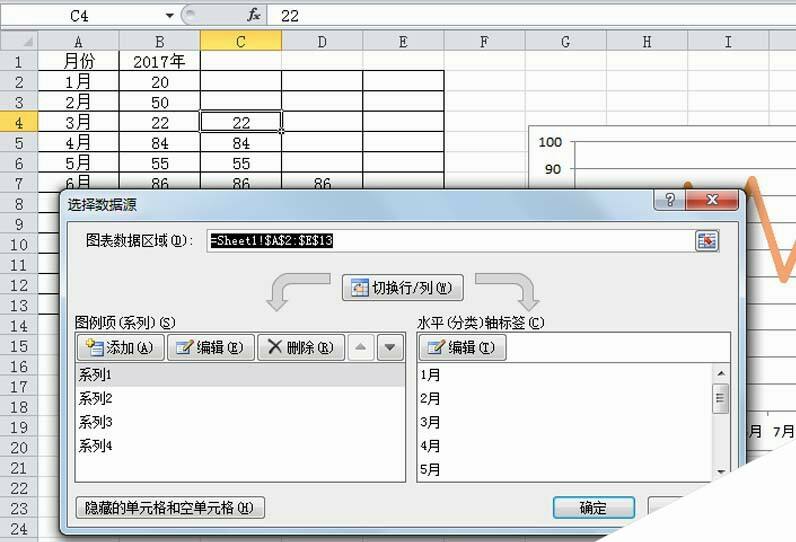This screenshot has width=796, height=542.
Task: Click the orange line series in chart
Action: (x=769, y=233)
